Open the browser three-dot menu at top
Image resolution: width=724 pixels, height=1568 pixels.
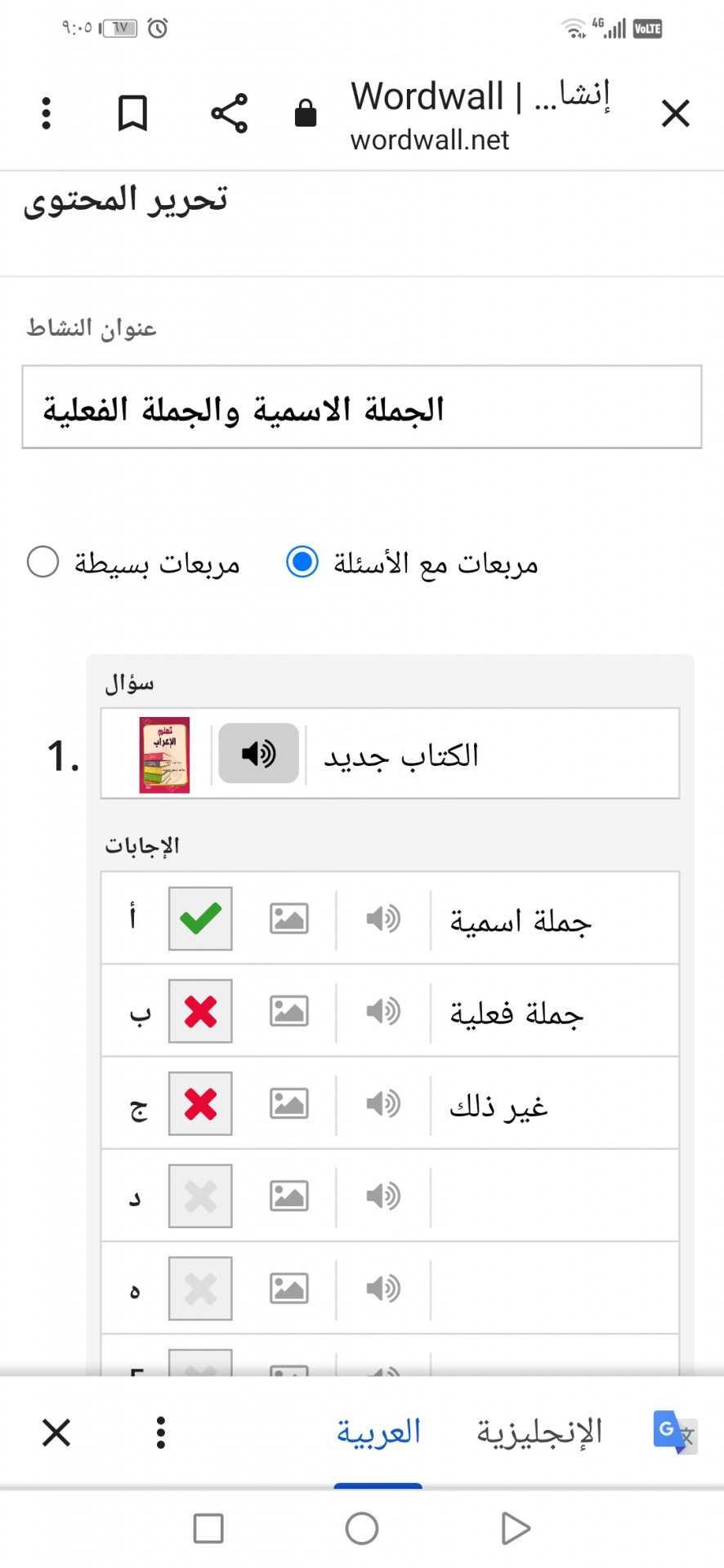(47, 113)
